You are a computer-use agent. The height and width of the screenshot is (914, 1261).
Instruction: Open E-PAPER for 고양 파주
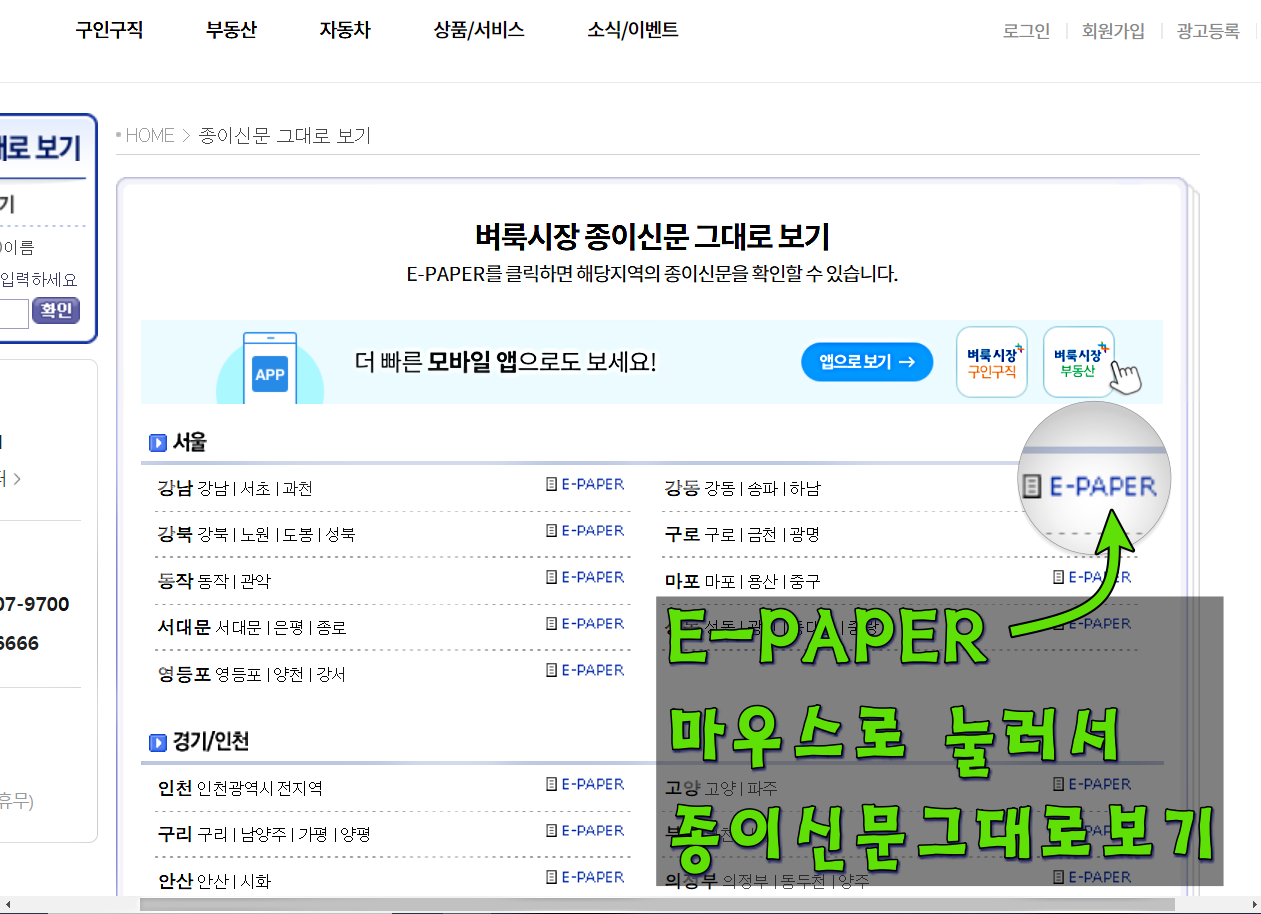click(1092, 784)
